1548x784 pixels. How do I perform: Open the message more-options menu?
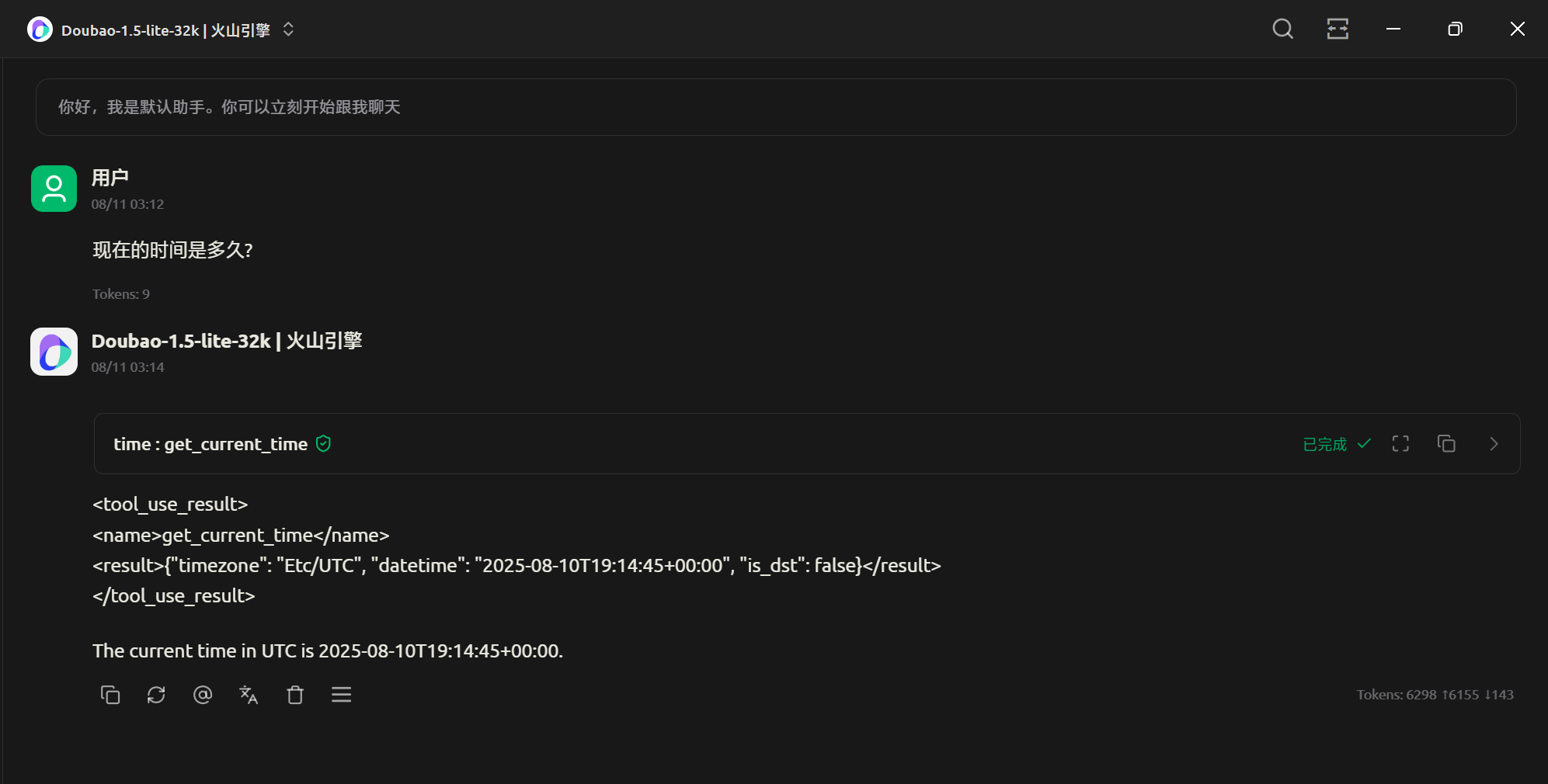click(x=342, y=695)
